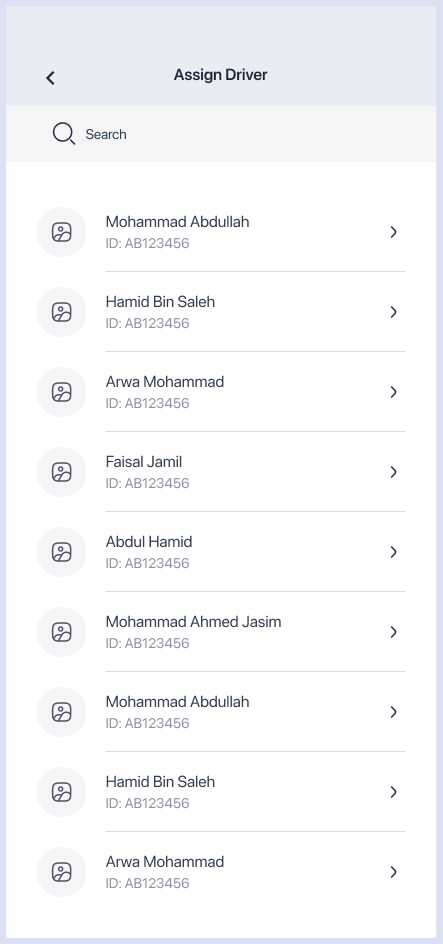Tap the avatar of the first Hamid Bin Saleh entry
Screen dimensions: 443x944
coord(61,312)
